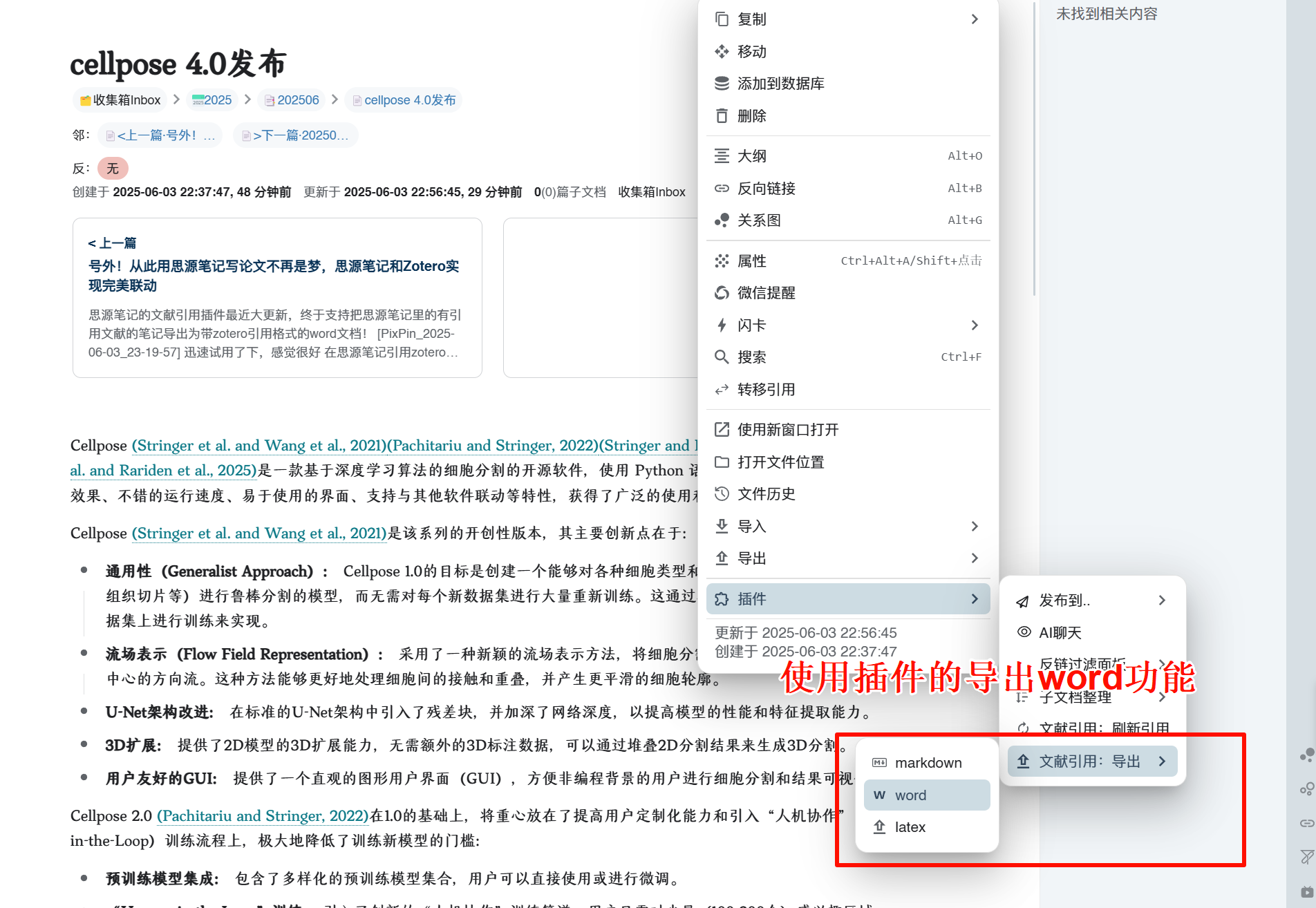
Task: Click the latex export icon
Action: pos(879,827)
